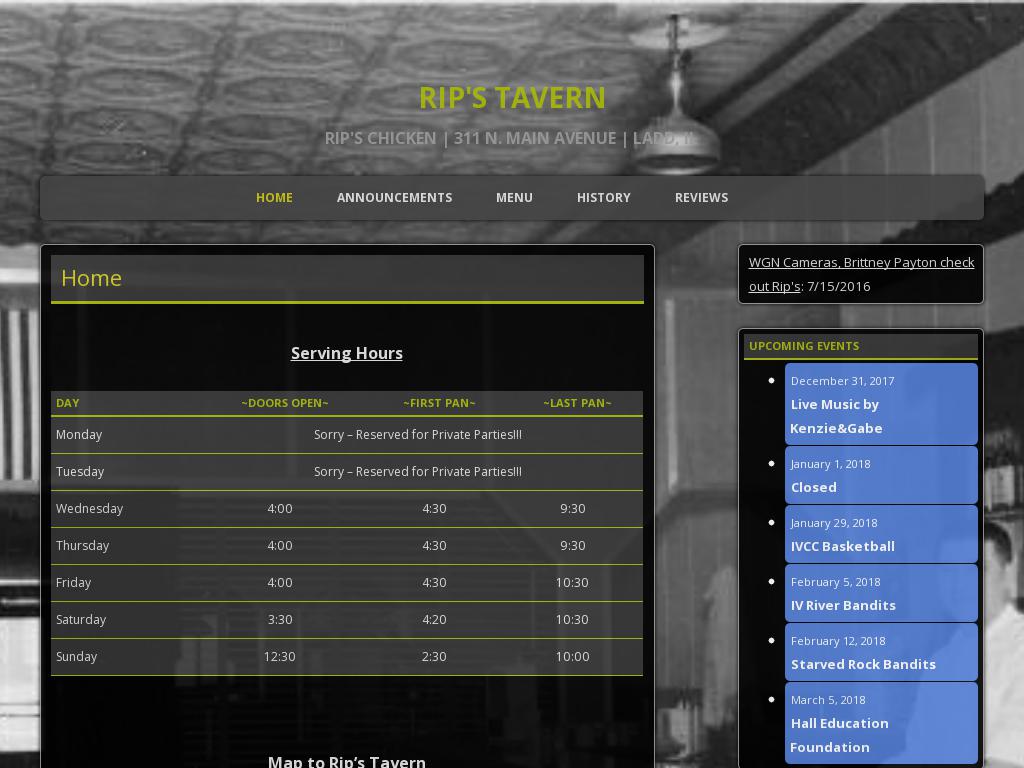Open the Reviews navigation item

coord(701,197)
